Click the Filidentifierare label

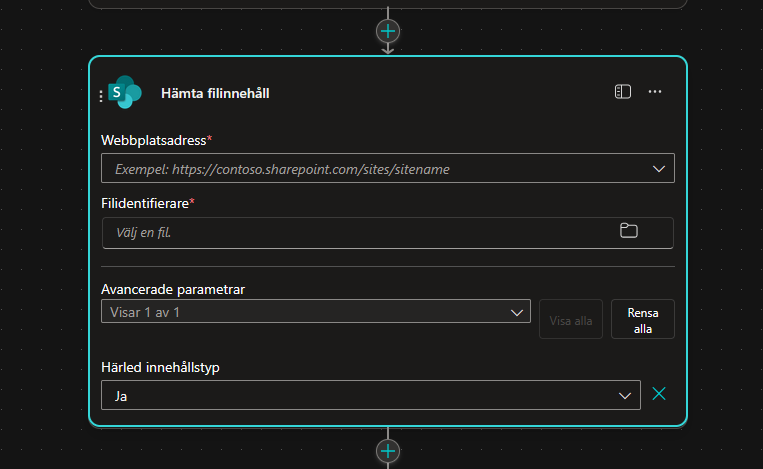145,203
